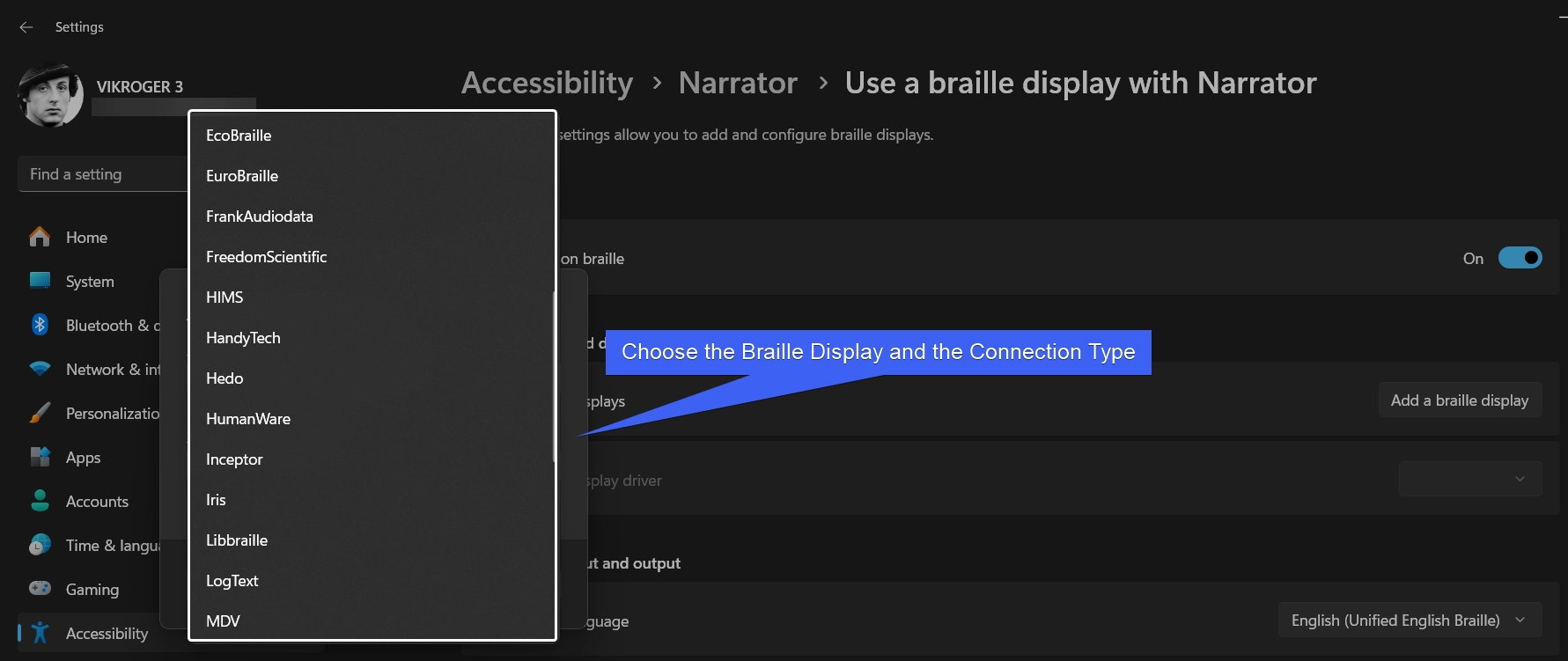Select EuroBraille from the list
The width and height of the screenshot is (1568, 661).
[372, 176]
